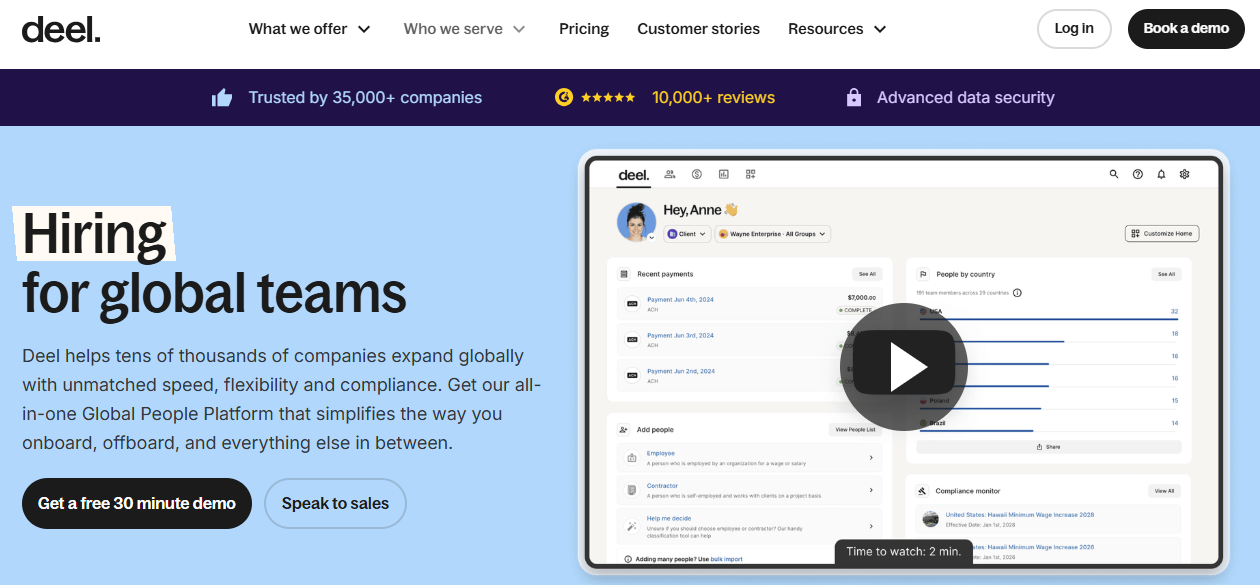Screen dimensions: 1260x585
Task: Open the dashboard notifications bell
Action: click(x=1161, y=174)
